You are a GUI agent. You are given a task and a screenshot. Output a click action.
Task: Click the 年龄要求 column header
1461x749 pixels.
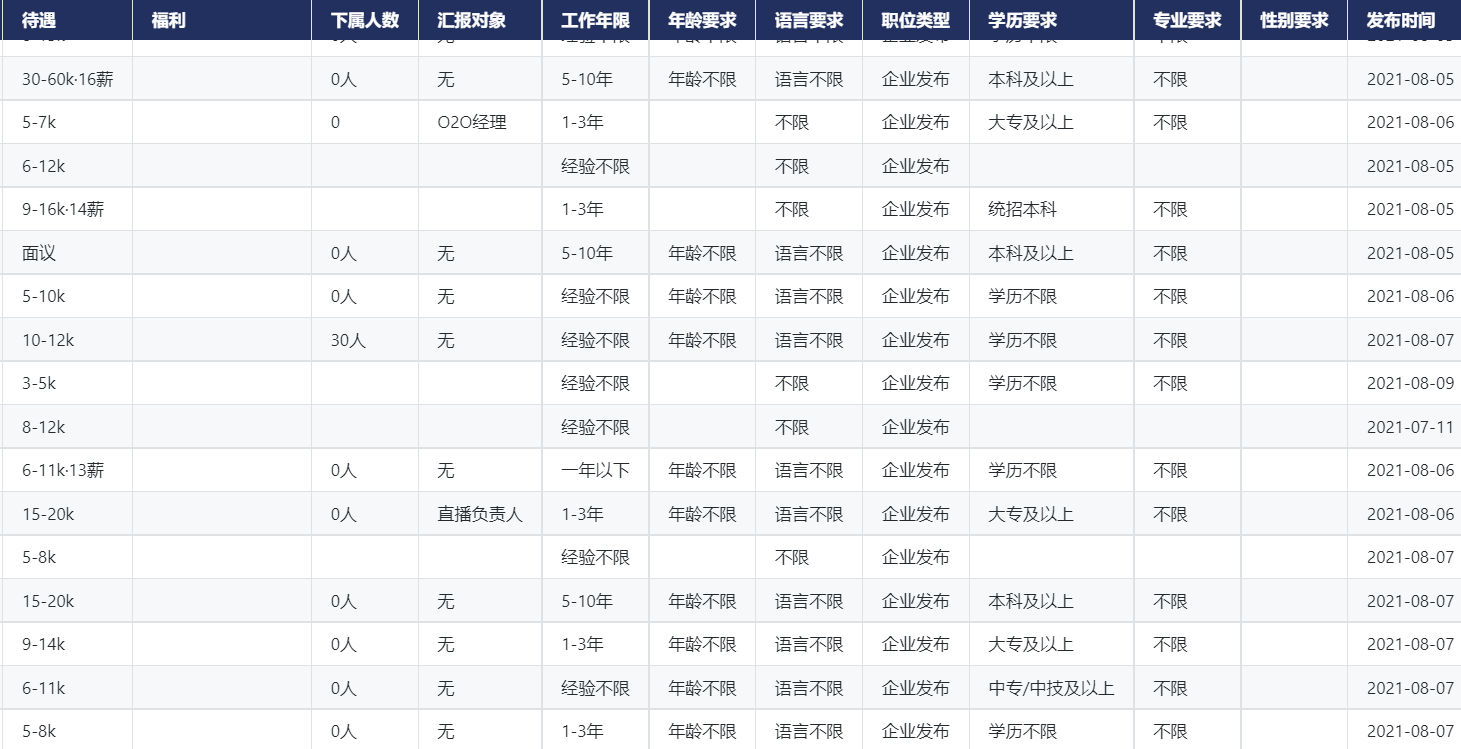(703, 20)
